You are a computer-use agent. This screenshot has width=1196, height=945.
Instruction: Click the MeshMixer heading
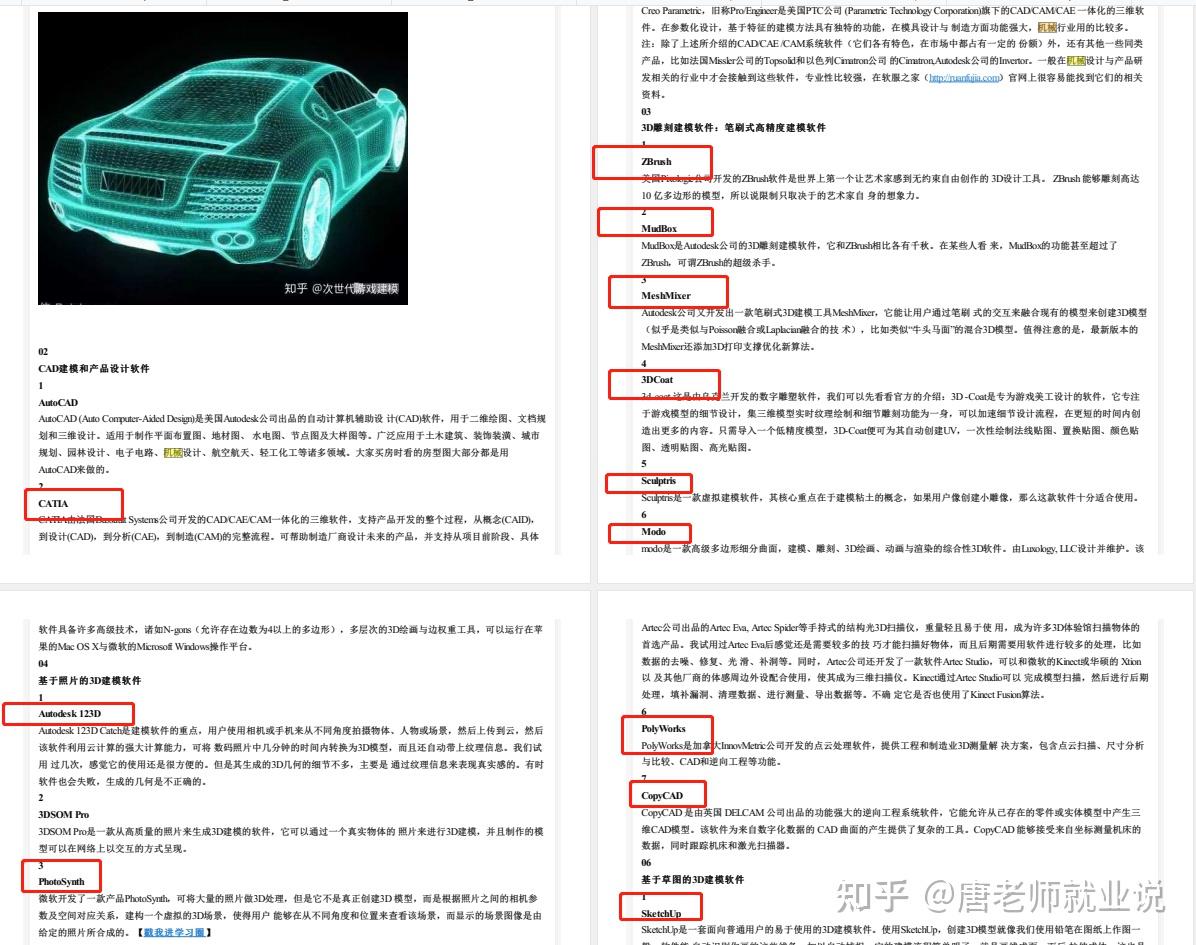click(666, 296)
